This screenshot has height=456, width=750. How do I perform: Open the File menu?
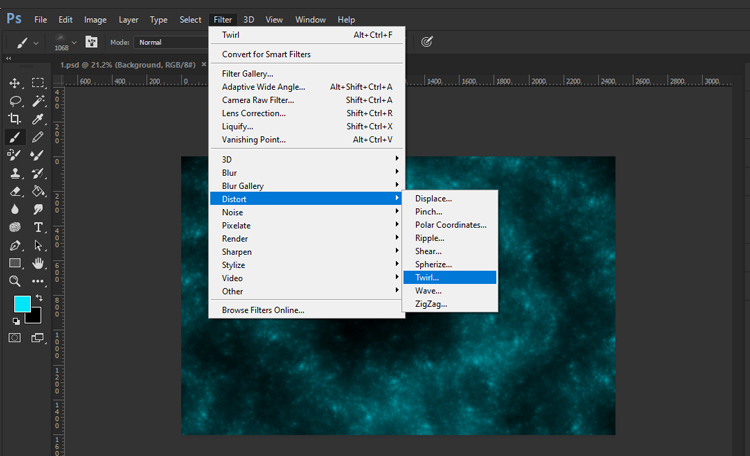[x=41, y=20]
